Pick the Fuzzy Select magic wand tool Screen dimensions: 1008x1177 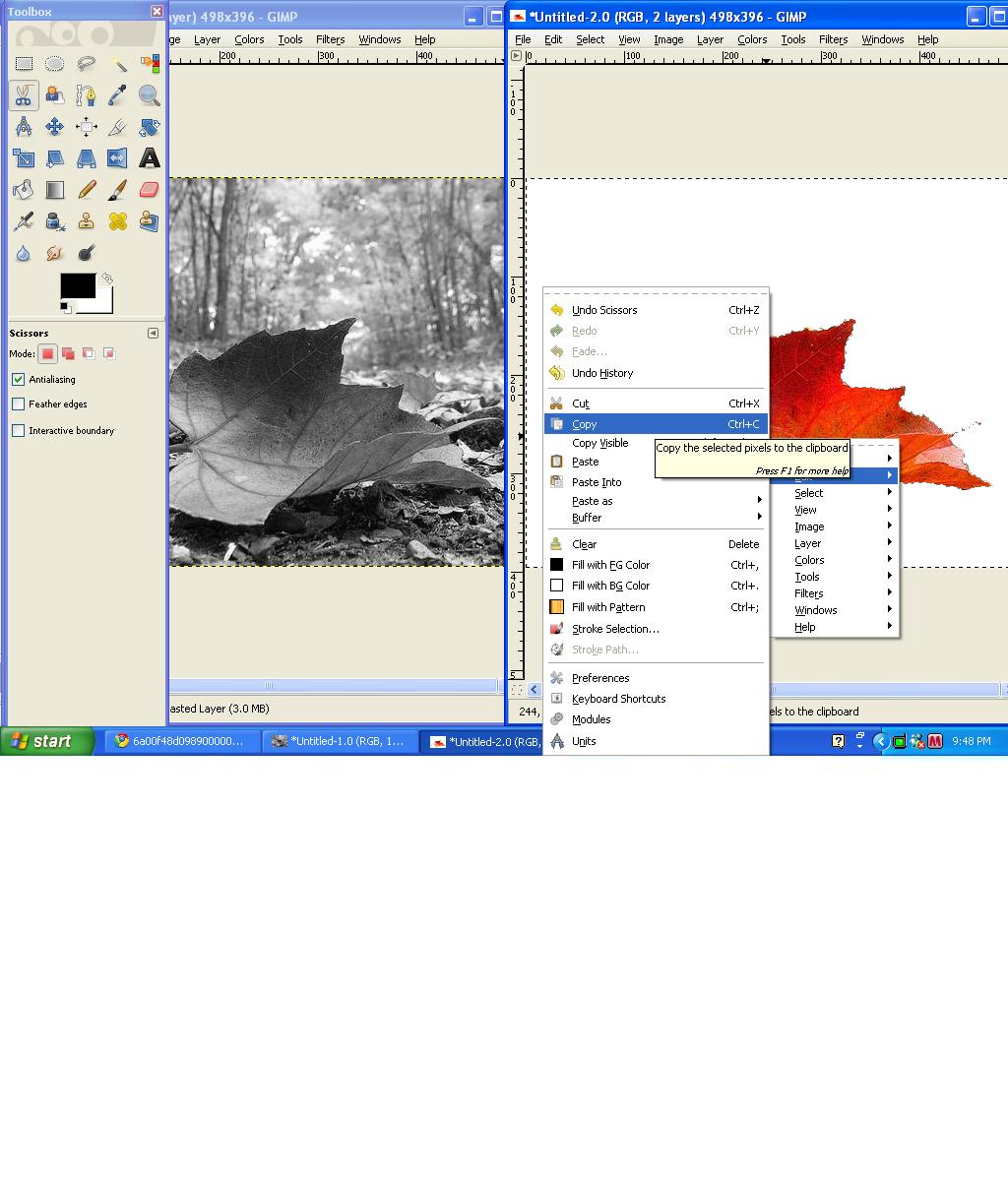tap(118, 64)
